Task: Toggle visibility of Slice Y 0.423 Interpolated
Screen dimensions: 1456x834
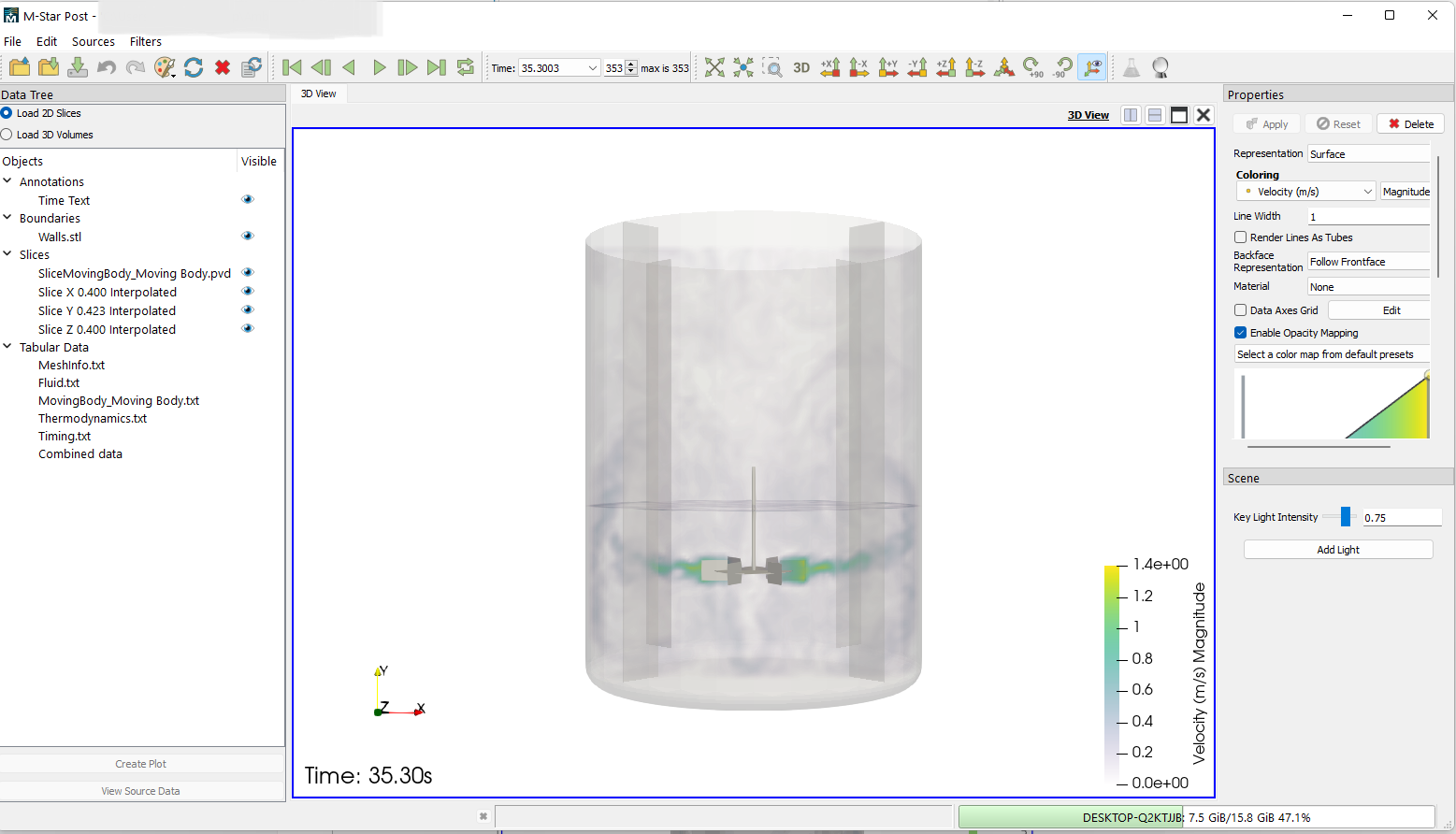Action: pyautogui.click(x=248, y=309)
